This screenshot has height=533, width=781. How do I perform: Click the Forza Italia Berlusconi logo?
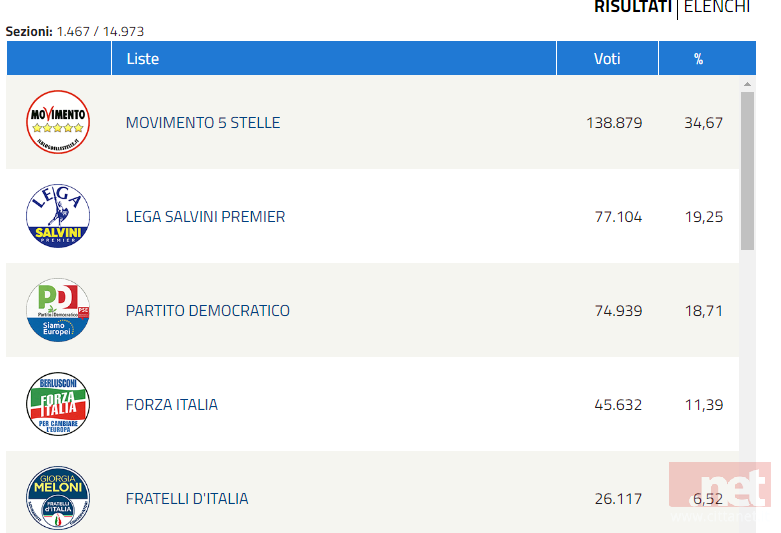tap(58, 404)
